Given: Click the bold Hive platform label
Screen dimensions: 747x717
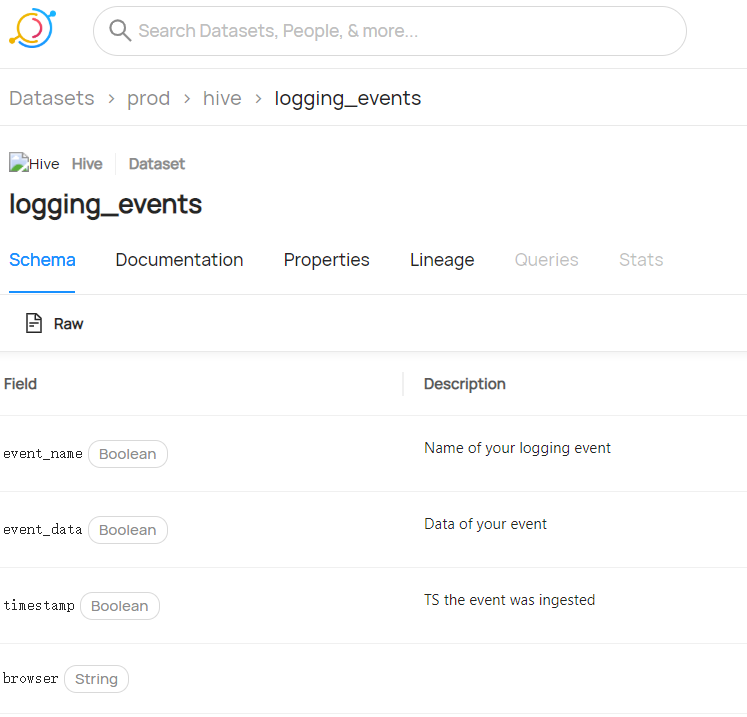Looking at the screenshot, I should click(x=87, y=164).
